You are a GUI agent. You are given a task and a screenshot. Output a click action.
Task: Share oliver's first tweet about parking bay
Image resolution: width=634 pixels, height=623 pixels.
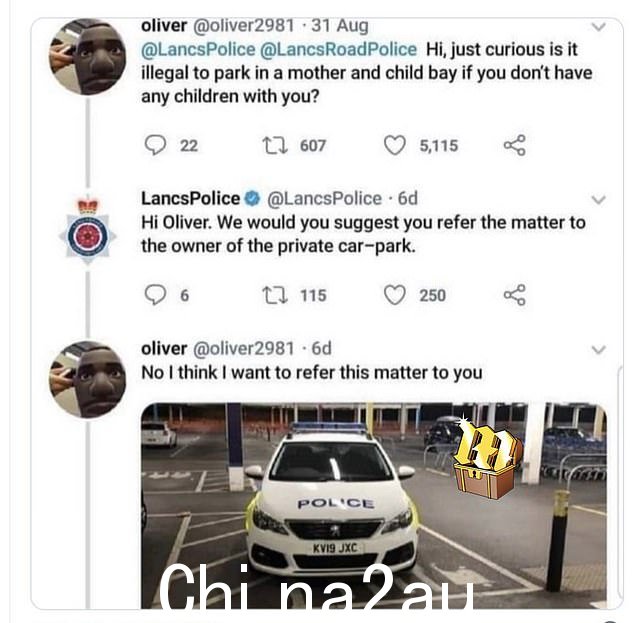click(x=515, y=145)
